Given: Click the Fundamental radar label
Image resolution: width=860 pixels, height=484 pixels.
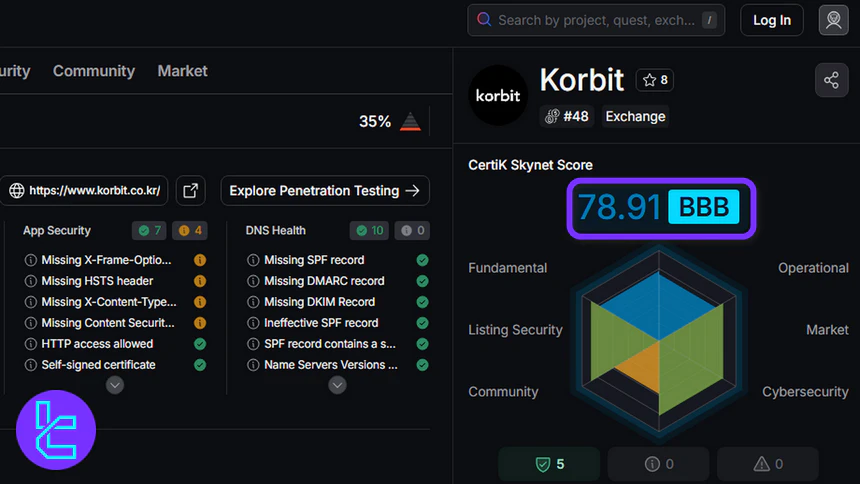Looking at the screenshot, I should [x=508, y=268].
